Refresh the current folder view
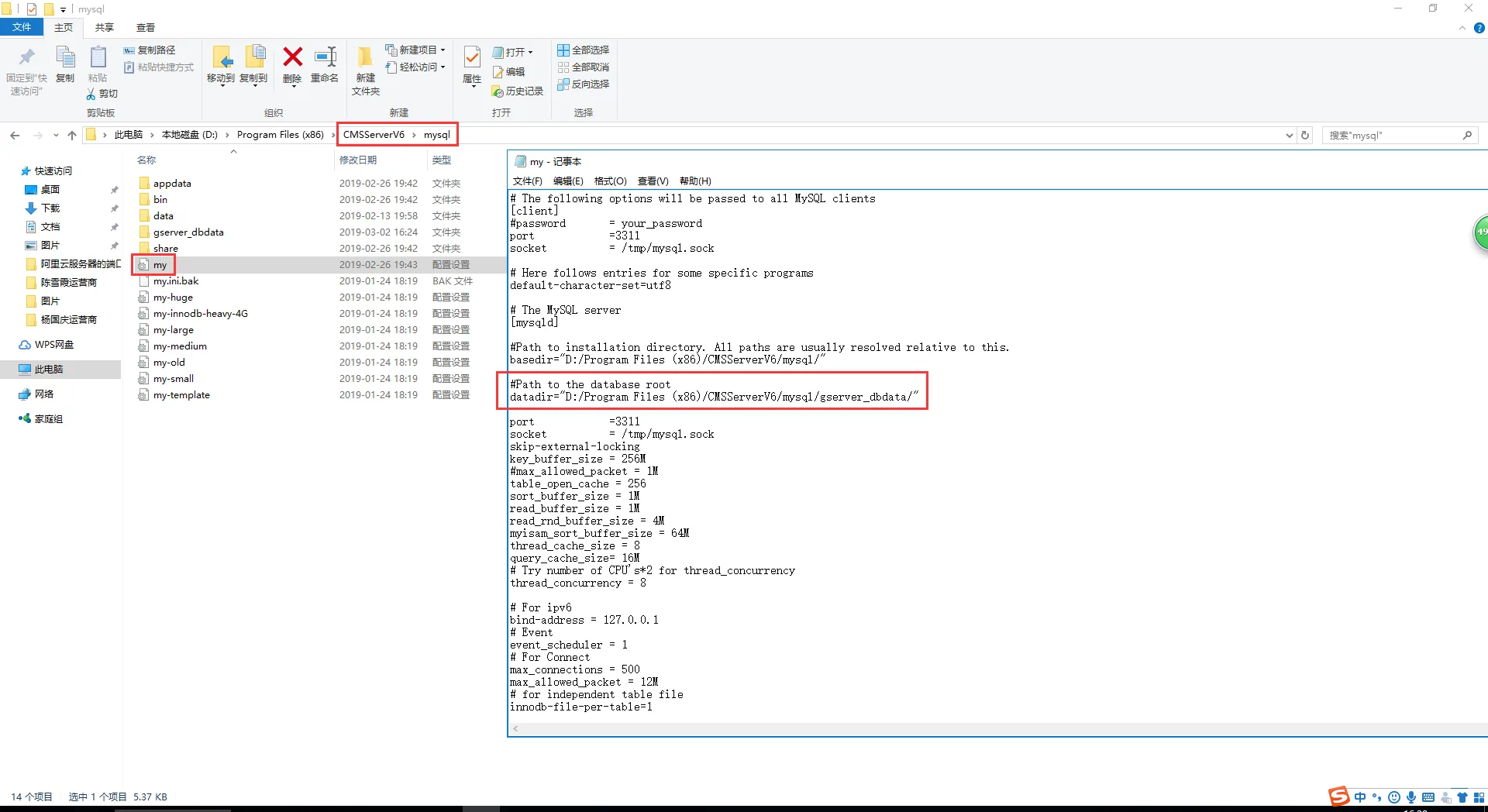This screenshot has width=1488, height=812. pyautogui.click(x=1305, y=136)
